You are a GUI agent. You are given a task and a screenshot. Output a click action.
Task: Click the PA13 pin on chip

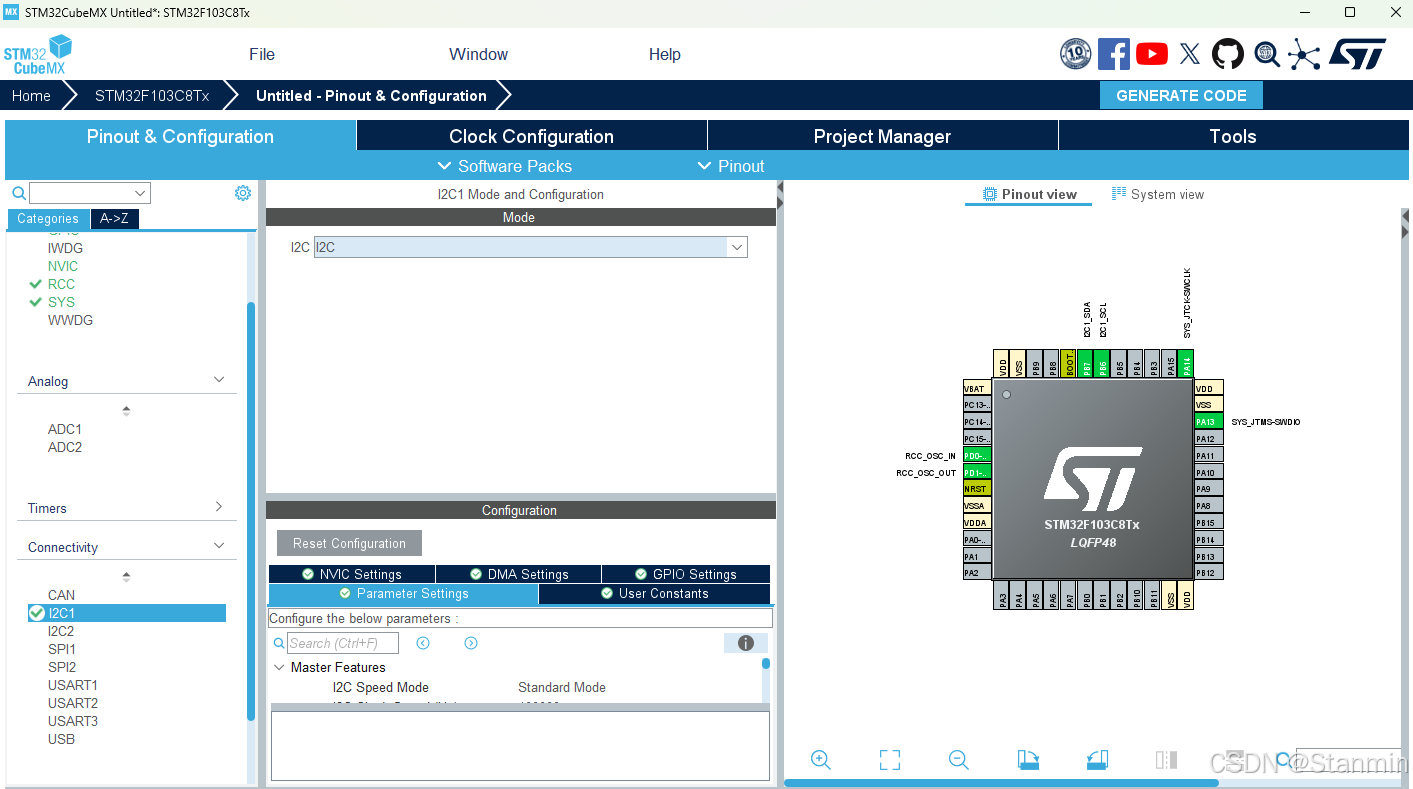pyautogui.click(x=1209, y=422)
